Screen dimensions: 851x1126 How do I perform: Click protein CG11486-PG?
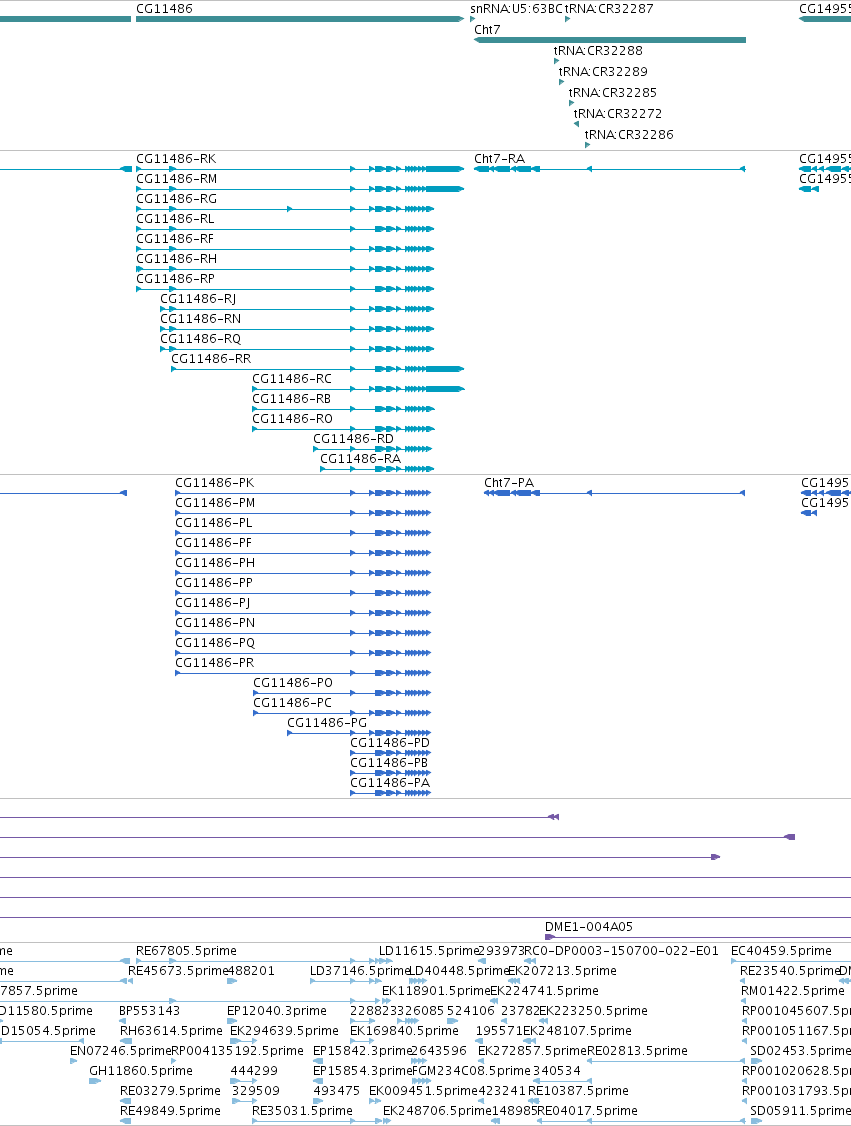(327, 723)
